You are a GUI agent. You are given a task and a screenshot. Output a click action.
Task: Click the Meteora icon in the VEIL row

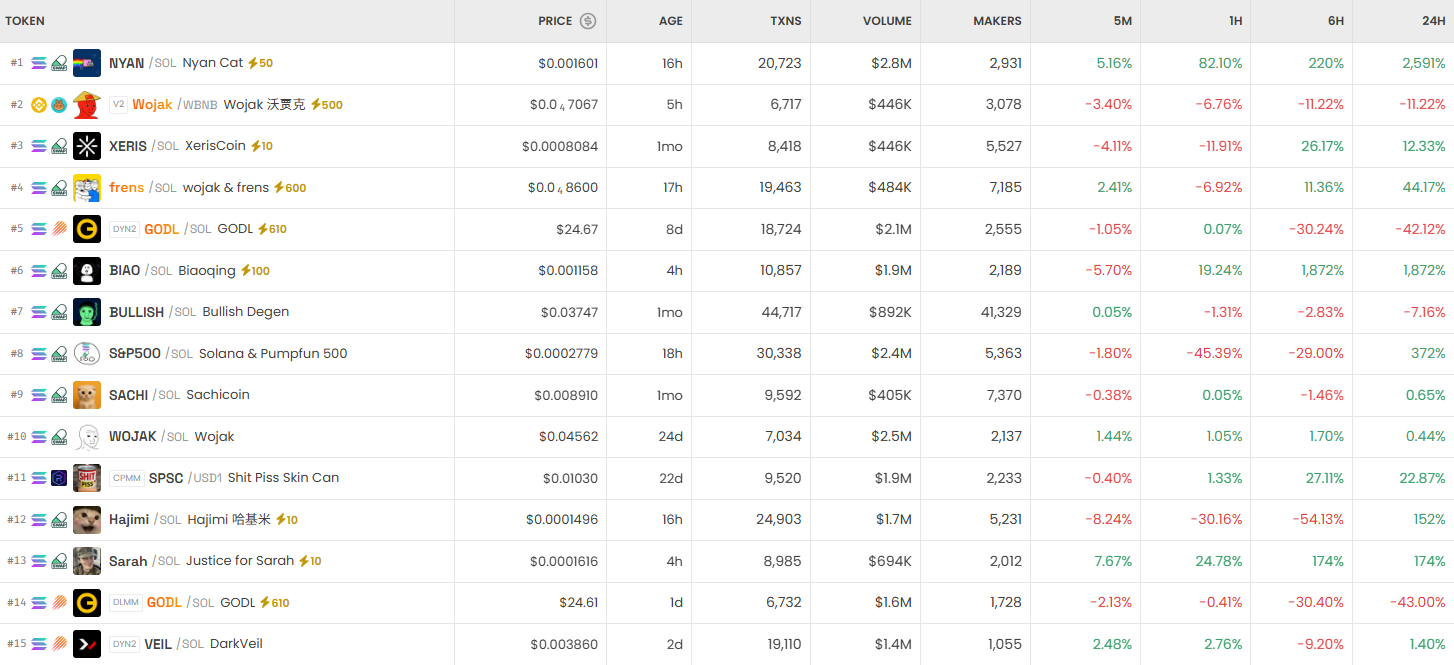point(59,644)
